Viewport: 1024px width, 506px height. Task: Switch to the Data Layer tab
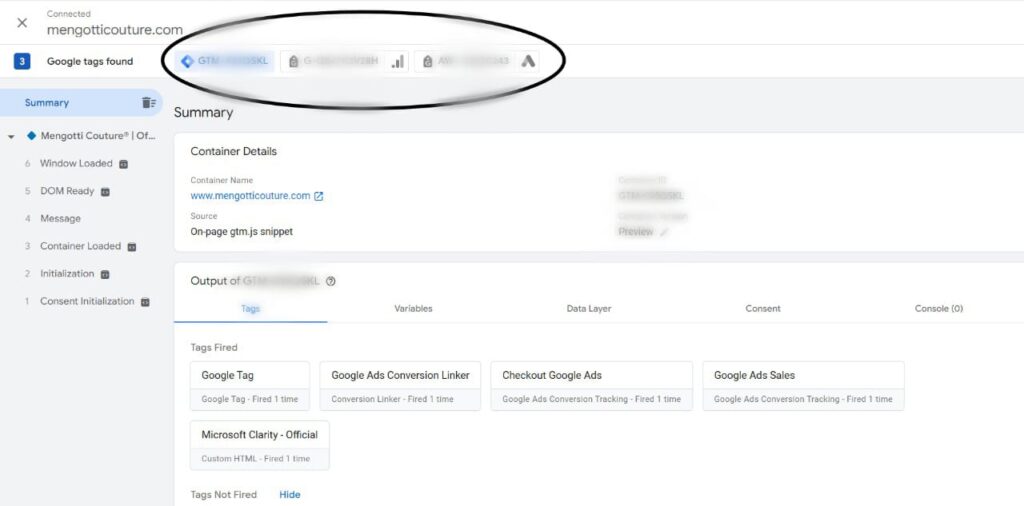coord(588,308)
